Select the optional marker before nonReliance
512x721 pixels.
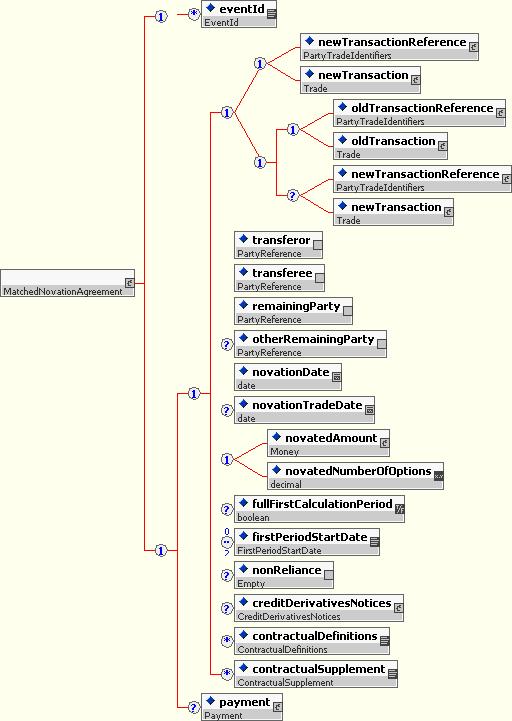226,575
